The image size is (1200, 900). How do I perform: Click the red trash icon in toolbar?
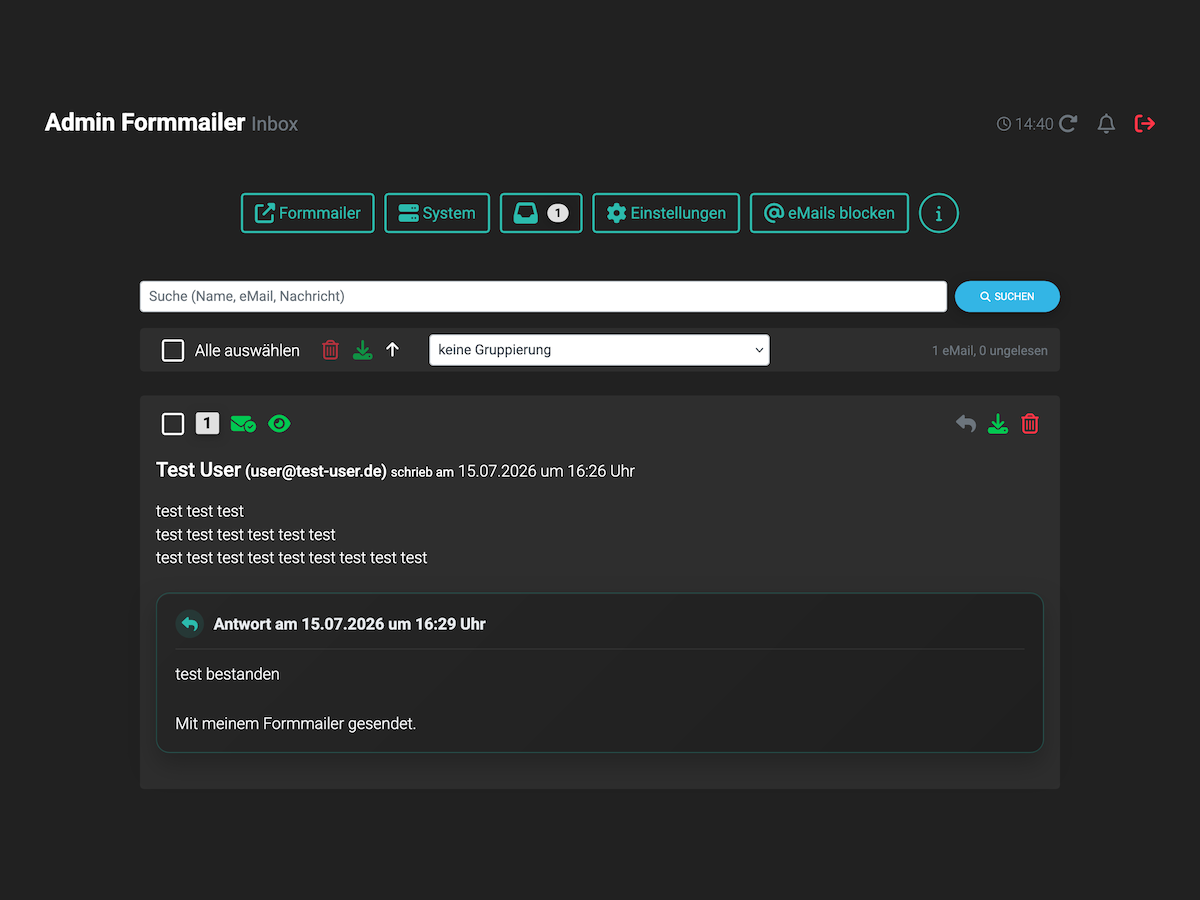[330, 350]
